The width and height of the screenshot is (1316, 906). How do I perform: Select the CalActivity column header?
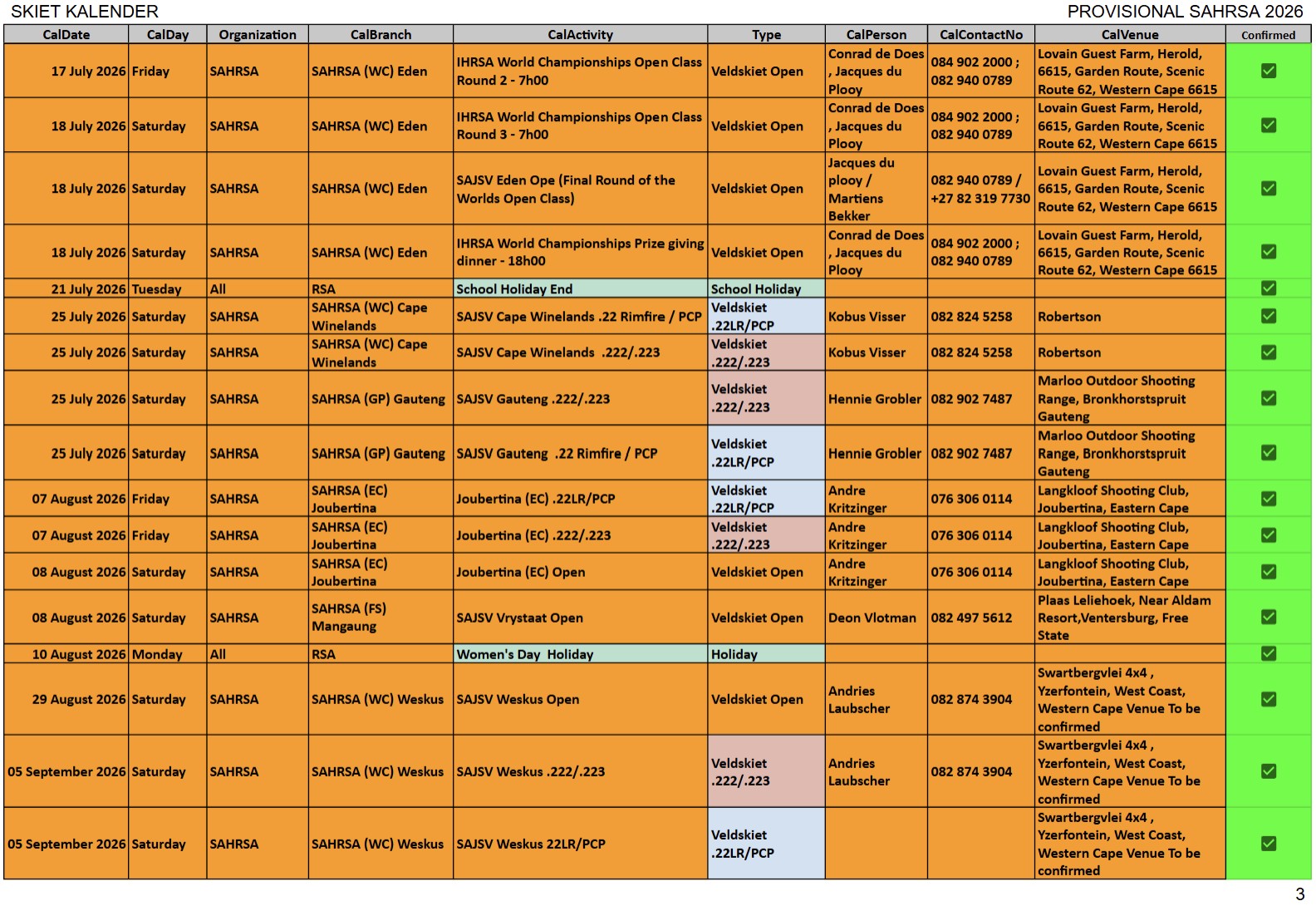coord(580,34)
